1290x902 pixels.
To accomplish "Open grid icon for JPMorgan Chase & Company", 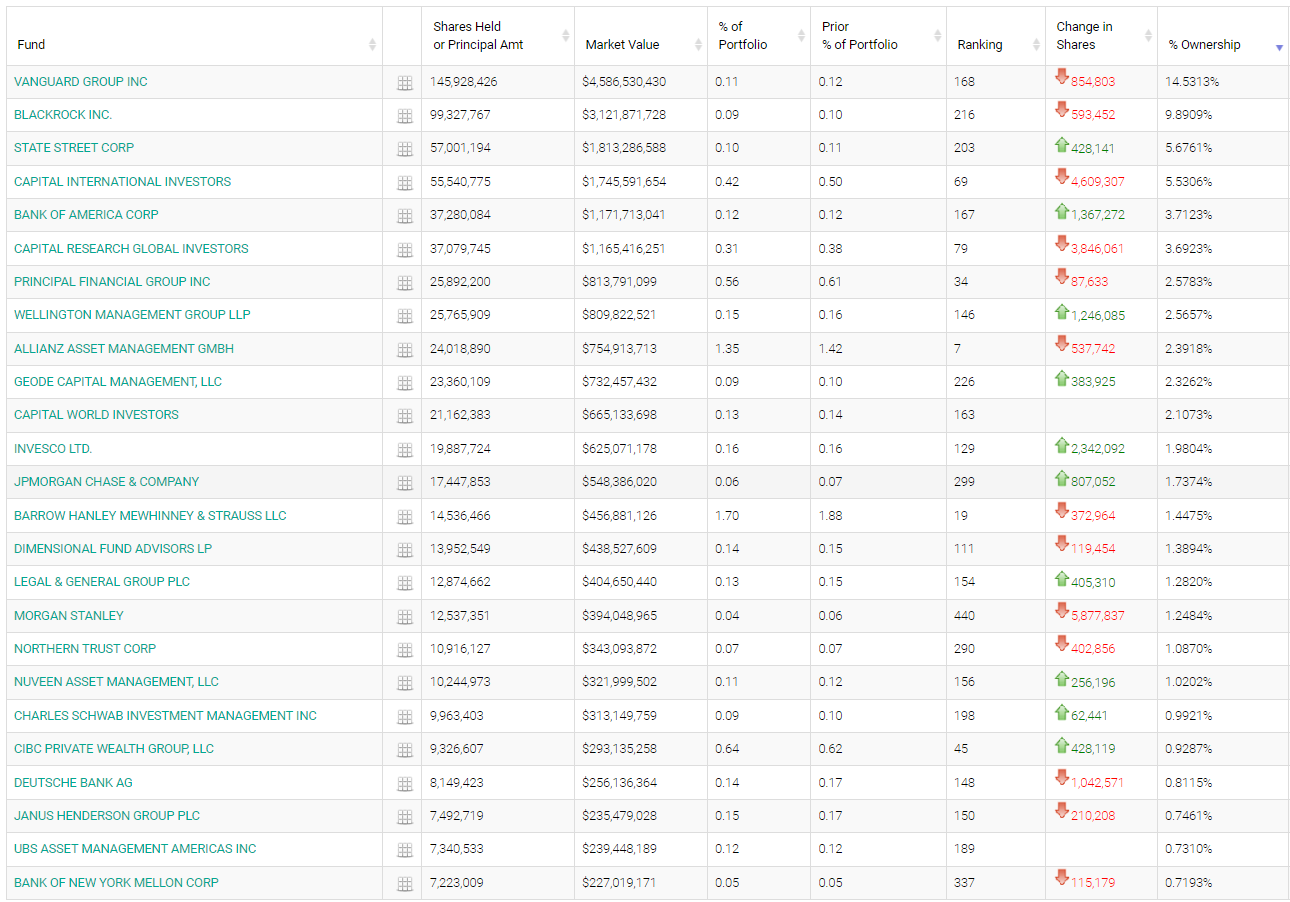I will tap(404, 484).
